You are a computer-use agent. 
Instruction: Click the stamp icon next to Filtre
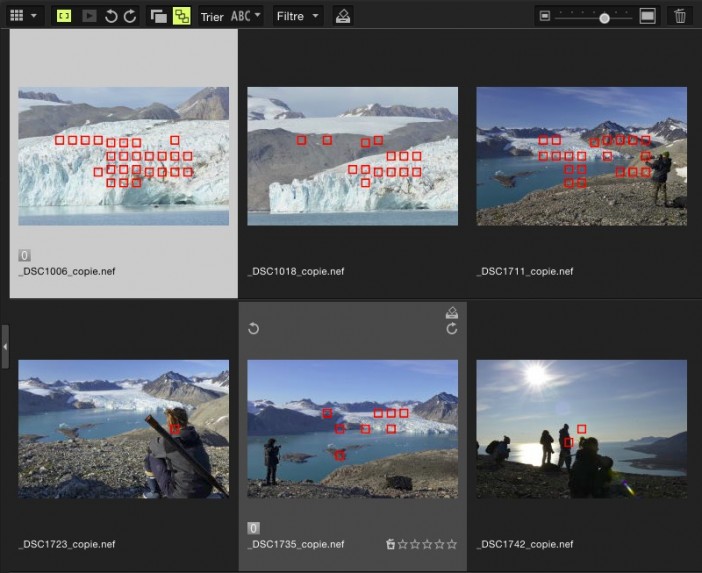tap(343, 16)
